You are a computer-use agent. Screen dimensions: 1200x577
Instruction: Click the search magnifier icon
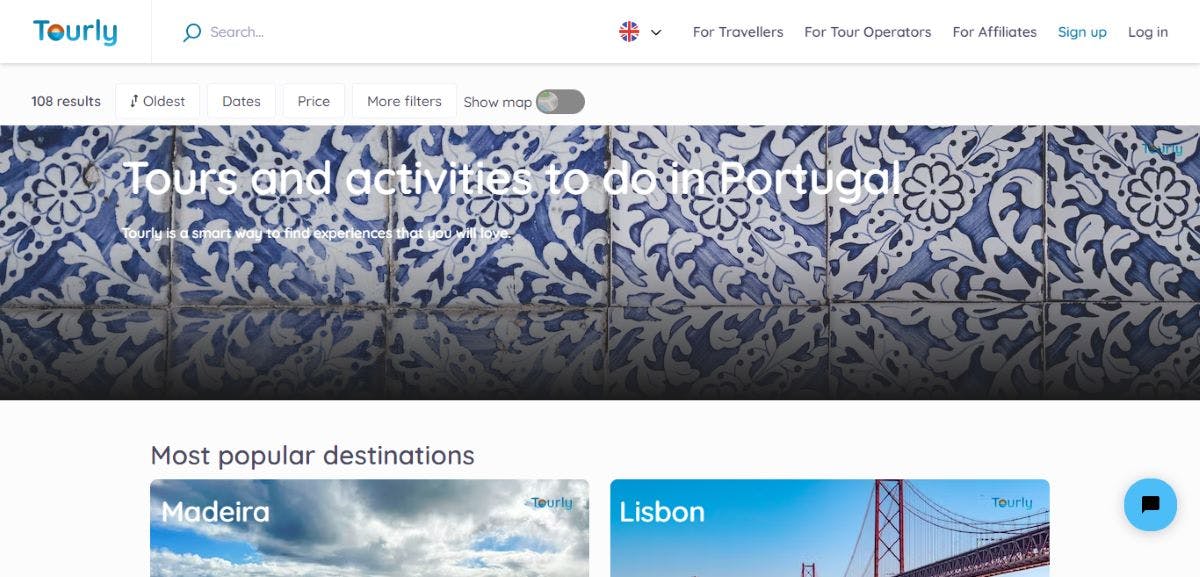(x=192, y=32)
